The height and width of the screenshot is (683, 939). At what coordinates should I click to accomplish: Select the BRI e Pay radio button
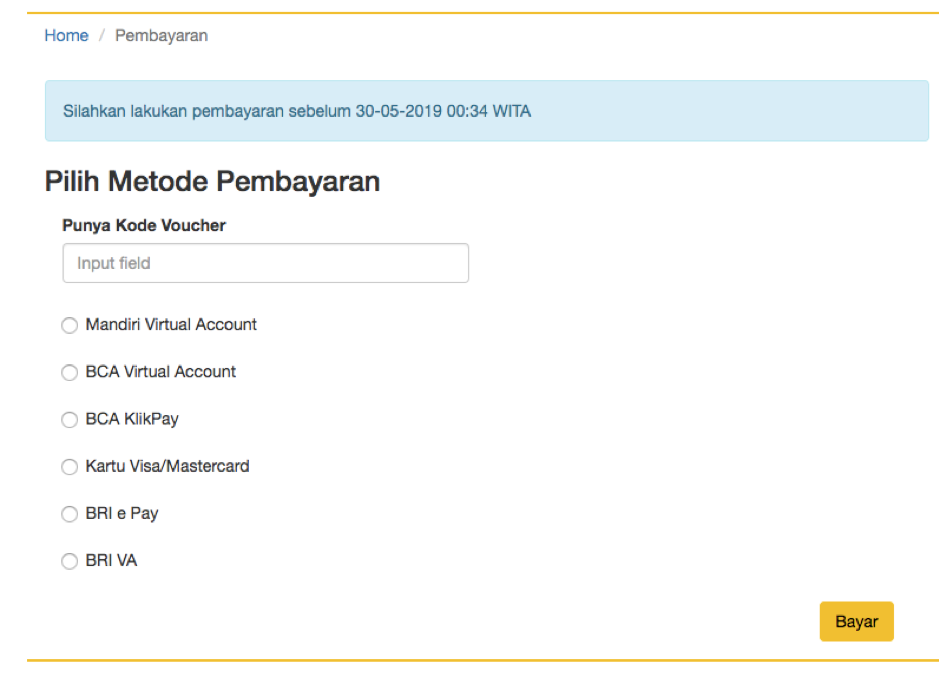tap(69, 514)
